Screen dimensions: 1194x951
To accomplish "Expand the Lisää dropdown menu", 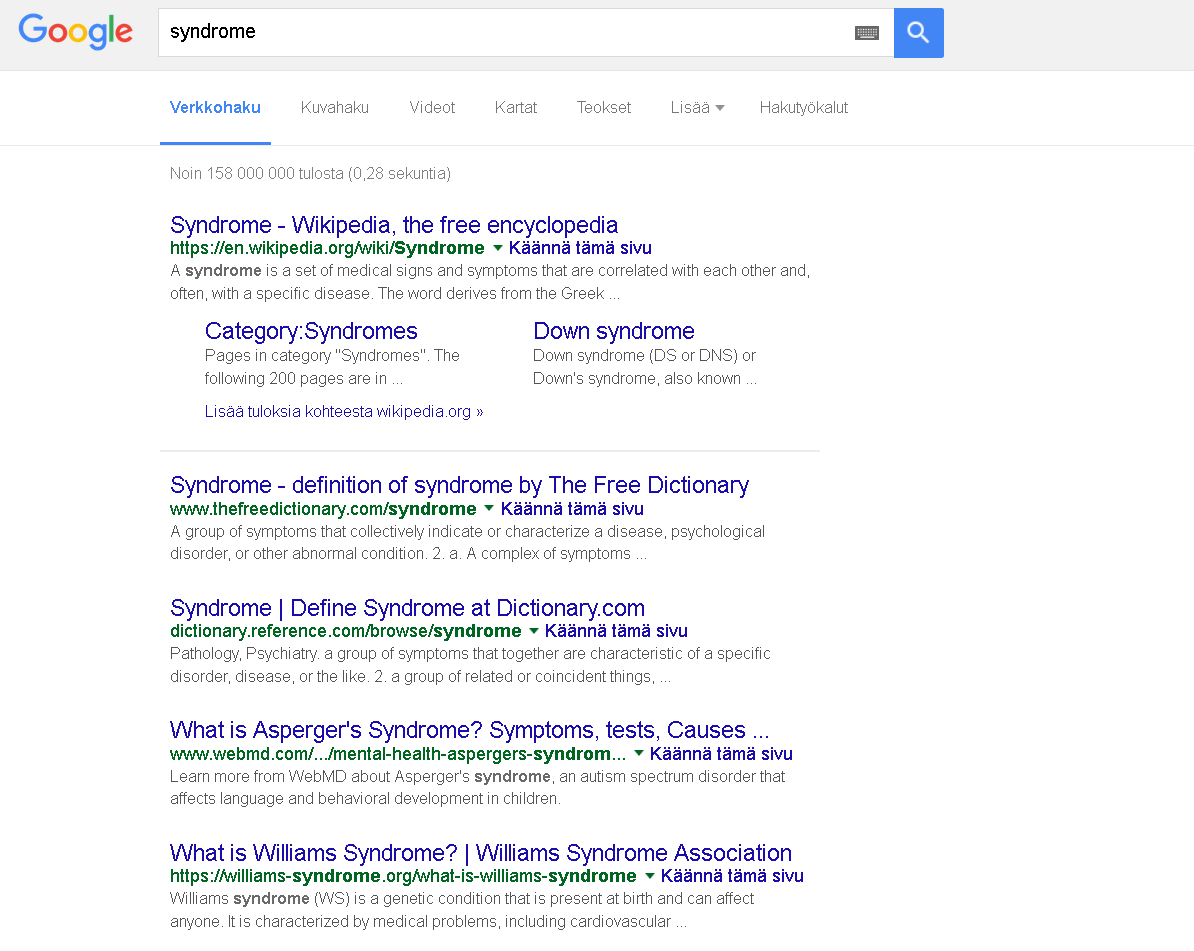I will tap(697, 108).
